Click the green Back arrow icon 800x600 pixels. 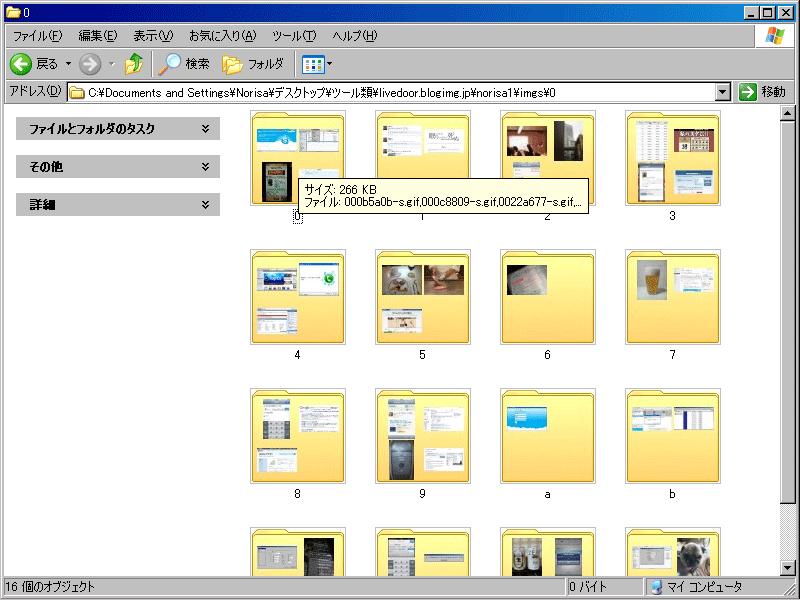[21, 64]
